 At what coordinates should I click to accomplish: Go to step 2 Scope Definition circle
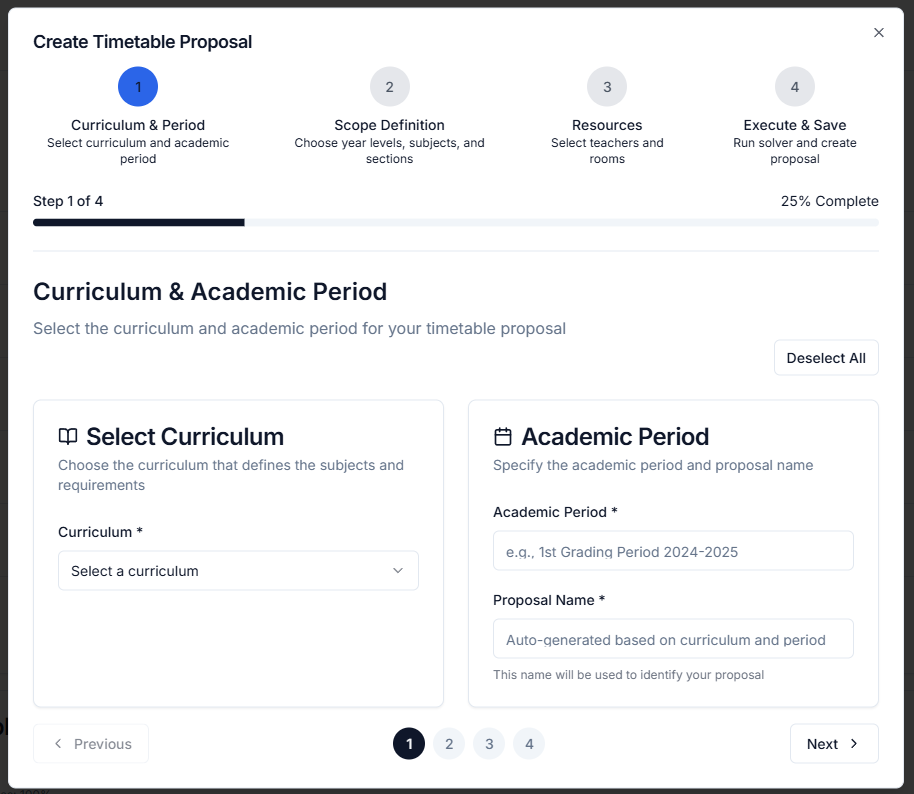coord(390,87)
